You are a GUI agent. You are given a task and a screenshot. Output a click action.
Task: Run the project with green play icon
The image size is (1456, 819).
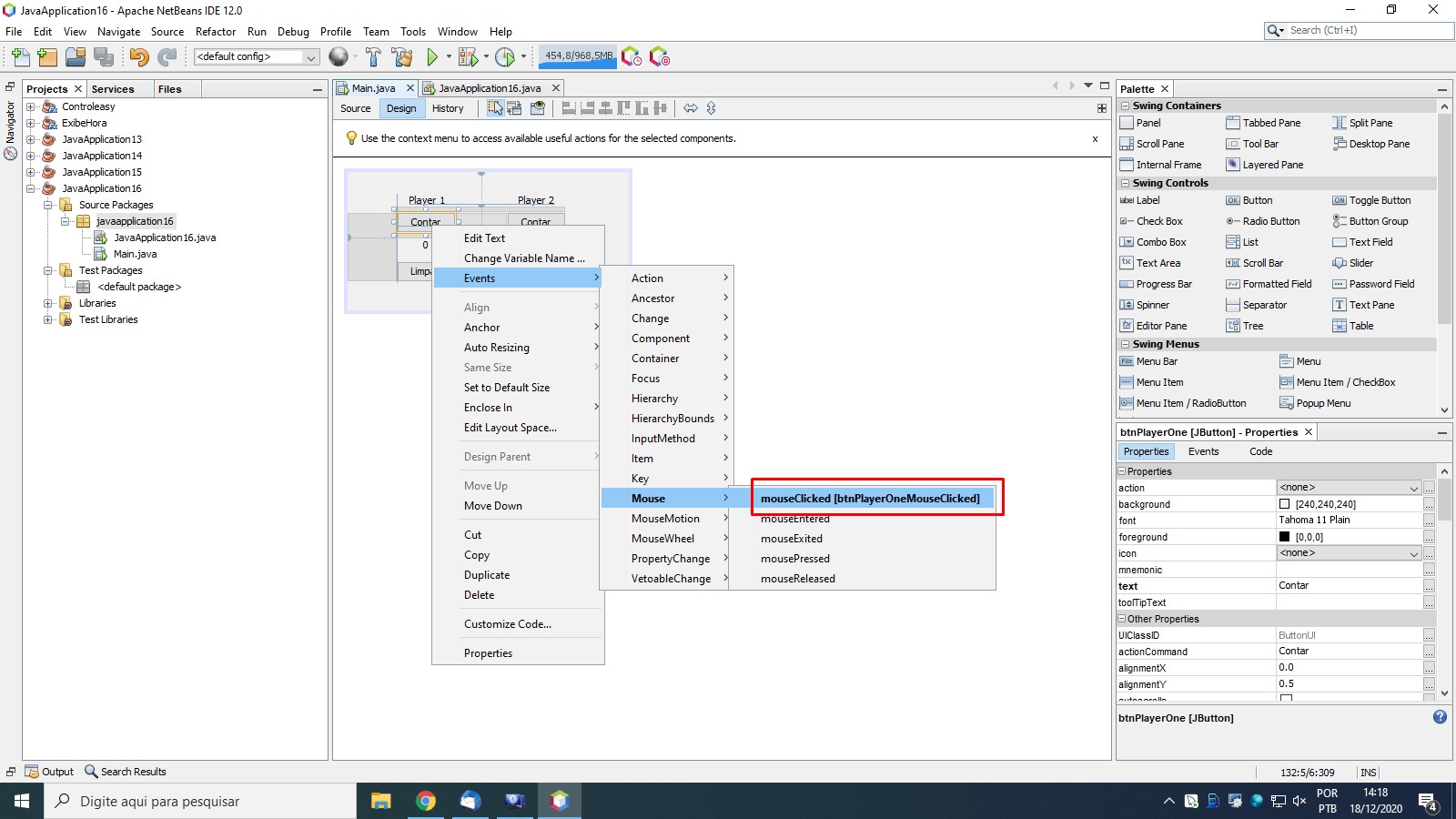click(x=432, y=57)
